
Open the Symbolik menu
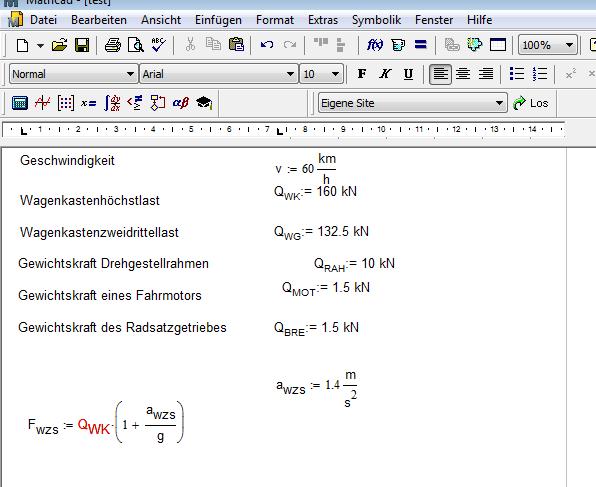(x=376, y=20)
